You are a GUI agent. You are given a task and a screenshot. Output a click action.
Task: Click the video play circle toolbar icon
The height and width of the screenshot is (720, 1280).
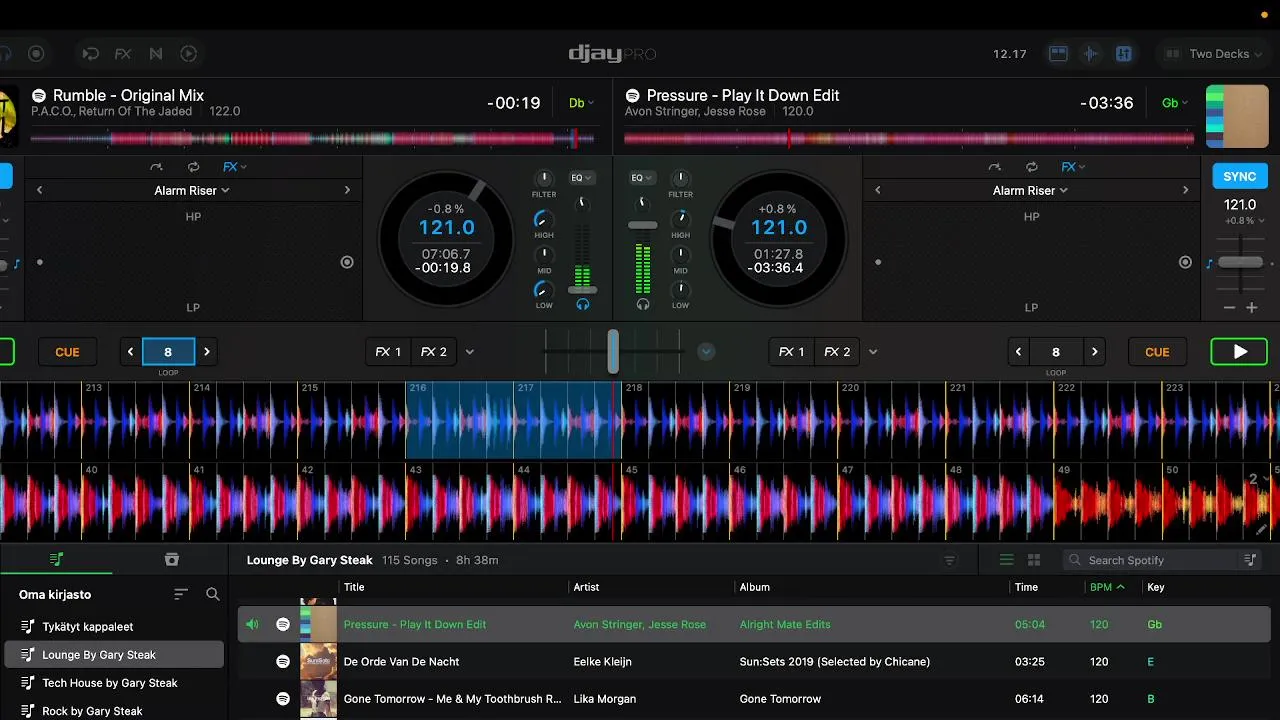click(x=188, y=54)
